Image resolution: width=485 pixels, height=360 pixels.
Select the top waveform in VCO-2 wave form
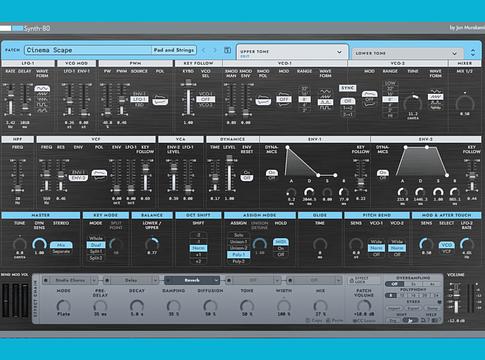(x=435, y=91)
